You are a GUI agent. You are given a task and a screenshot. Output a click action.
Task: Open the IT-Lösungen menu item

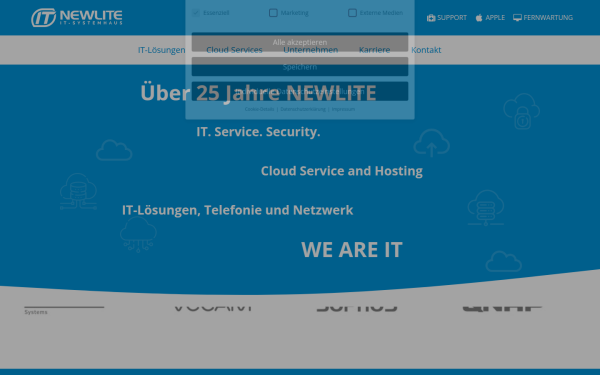coord(161,50)
